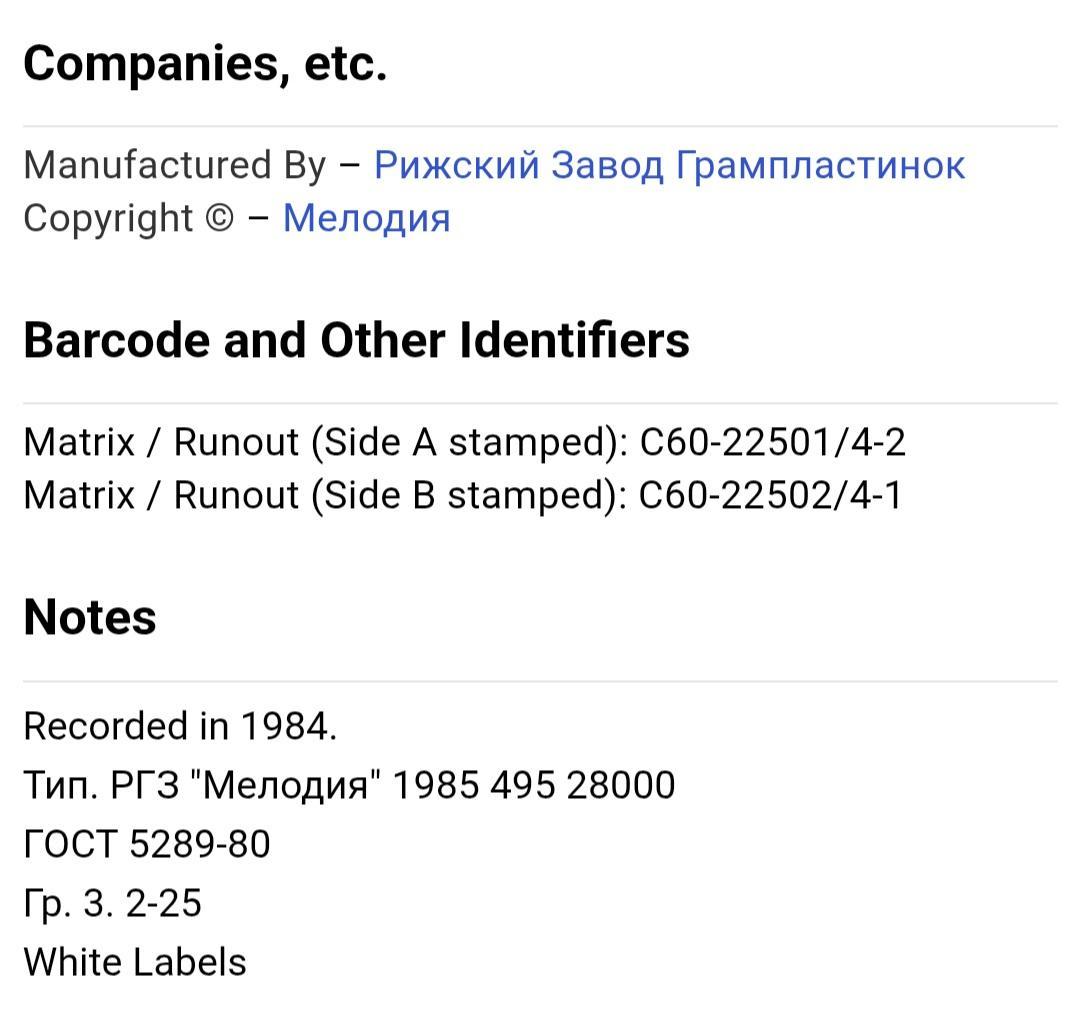Open the Рижский Завод Грампластинок manufacturer link
Image resolution: width=1080 pixels, height=1023 pixels.
pos(669,165)
